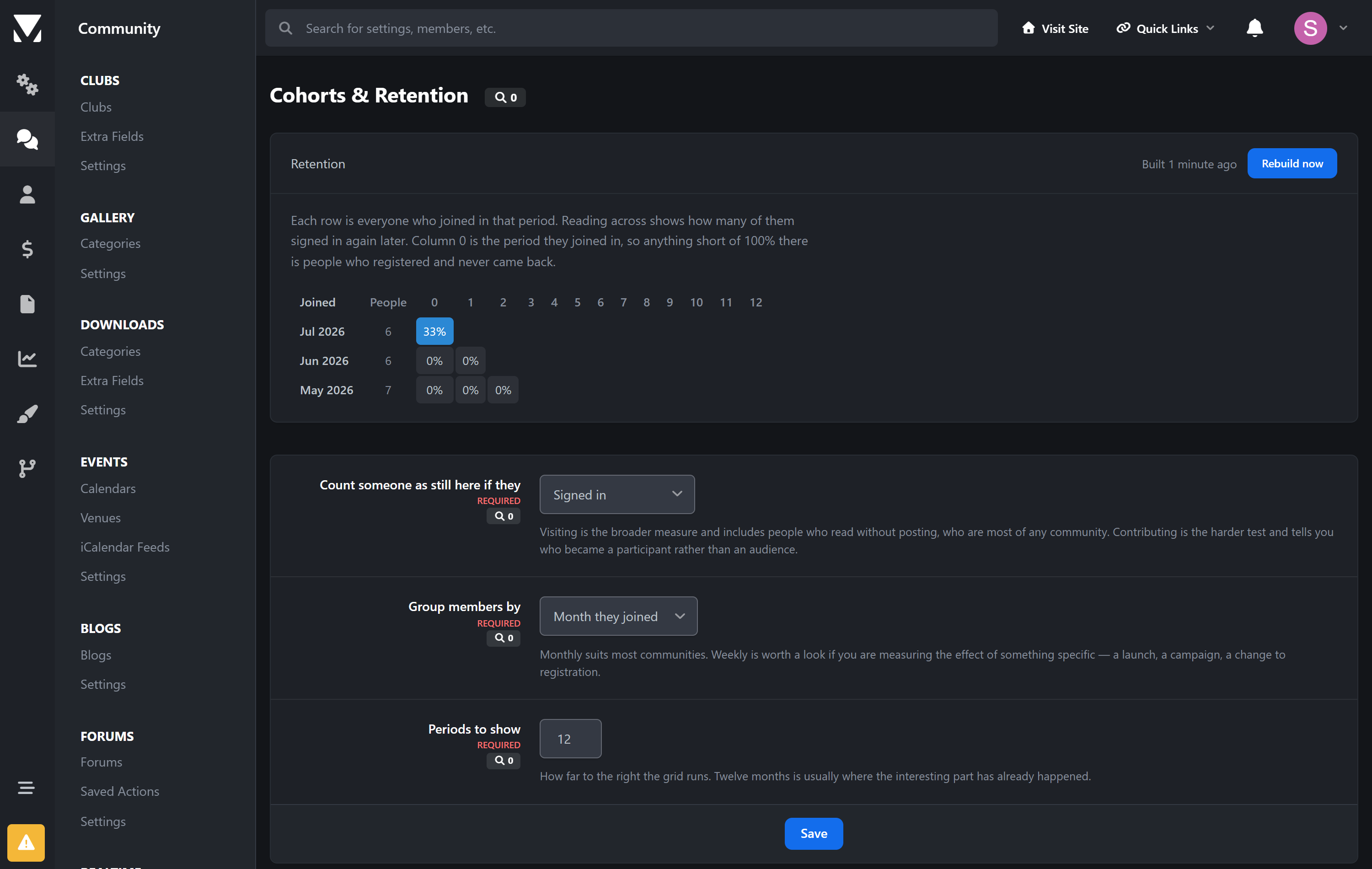
Task: Open Extra Fields under CLUBS
Action: (112, 136)
